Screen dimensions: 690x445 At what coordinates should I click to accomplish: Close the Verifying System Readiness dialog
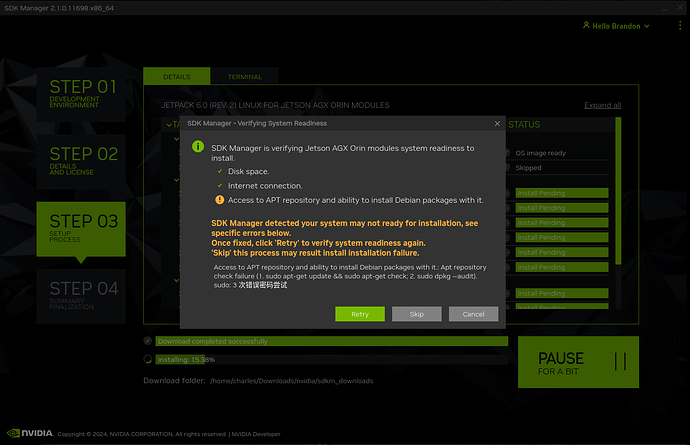(x=497, y=123)
